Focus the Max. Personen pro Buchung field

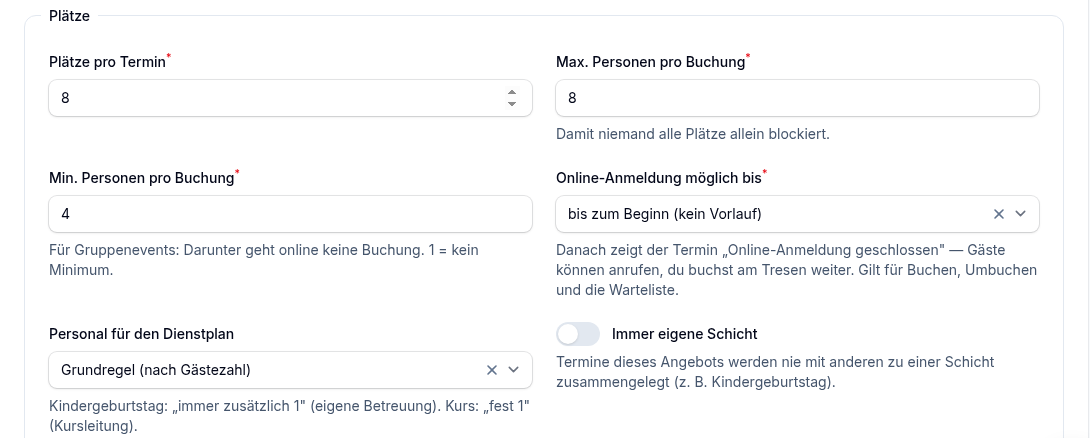click(x=797, y=98)
